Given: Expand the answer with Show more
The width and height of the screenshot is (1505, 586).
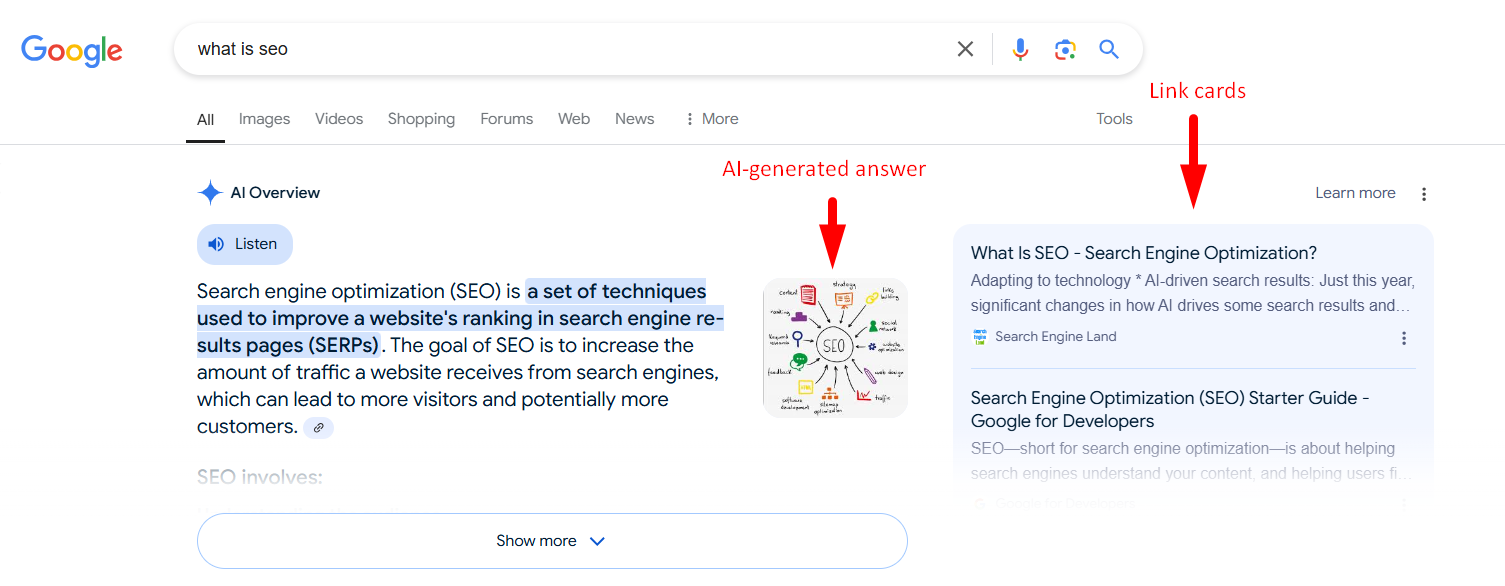Looking at the screenshot, I should 552,541.
